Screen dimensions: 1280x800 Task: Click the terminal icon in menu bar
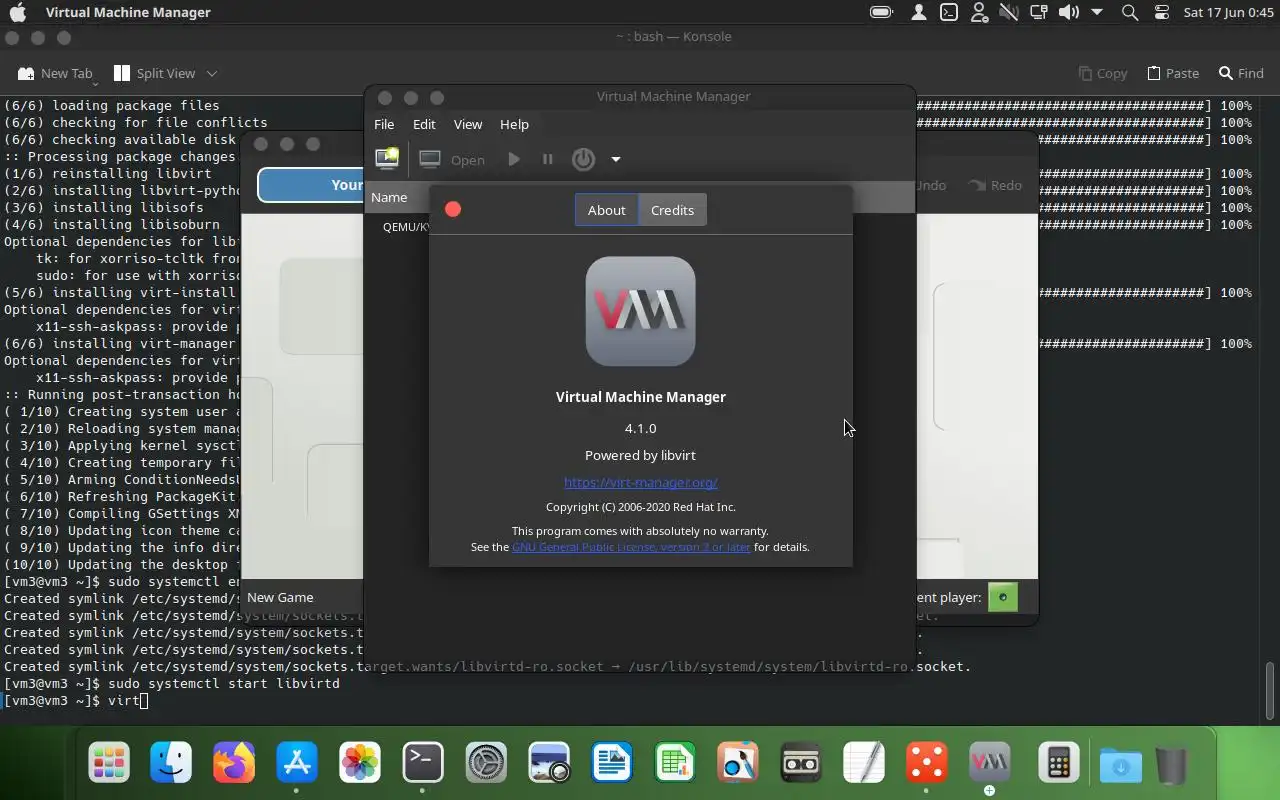coord(949,12)
